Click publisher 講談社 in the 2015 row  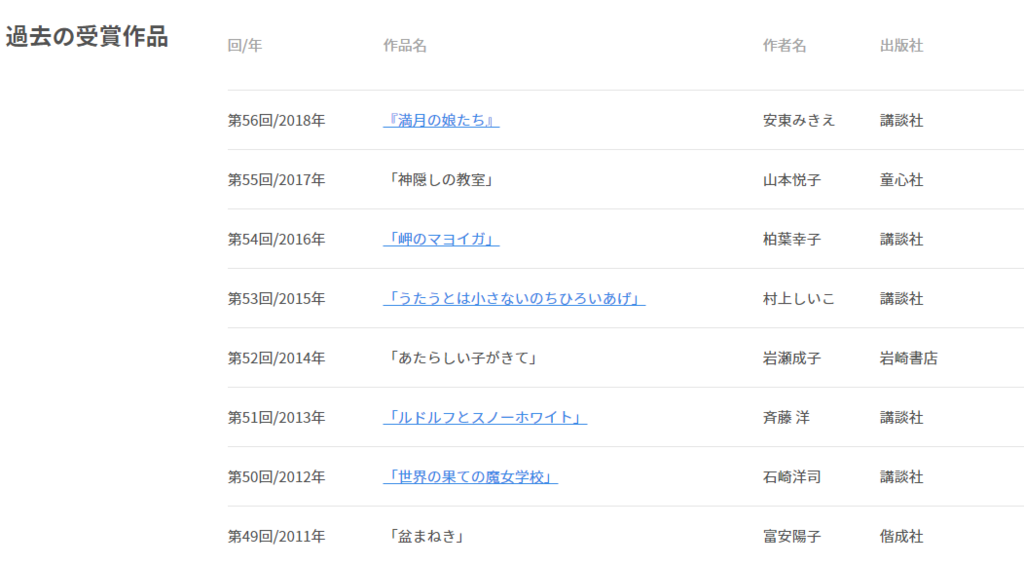coord(901,299)
